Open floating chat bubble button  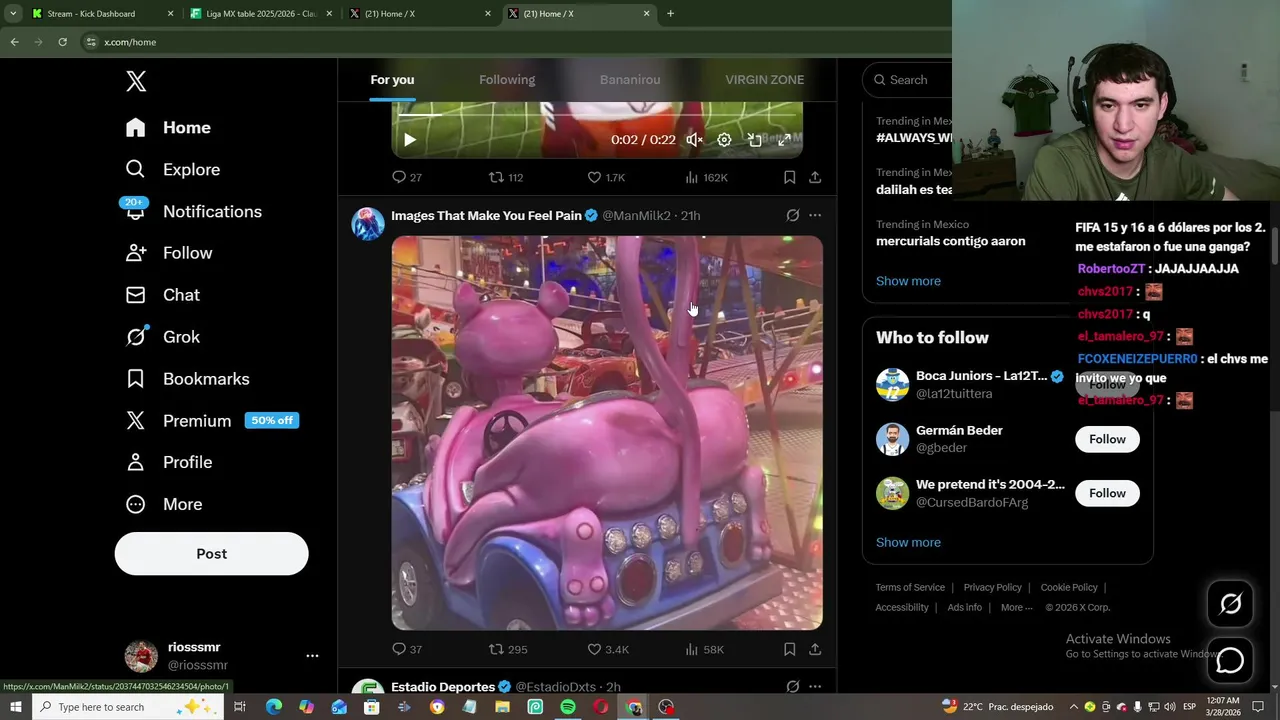click(1230, 661)
